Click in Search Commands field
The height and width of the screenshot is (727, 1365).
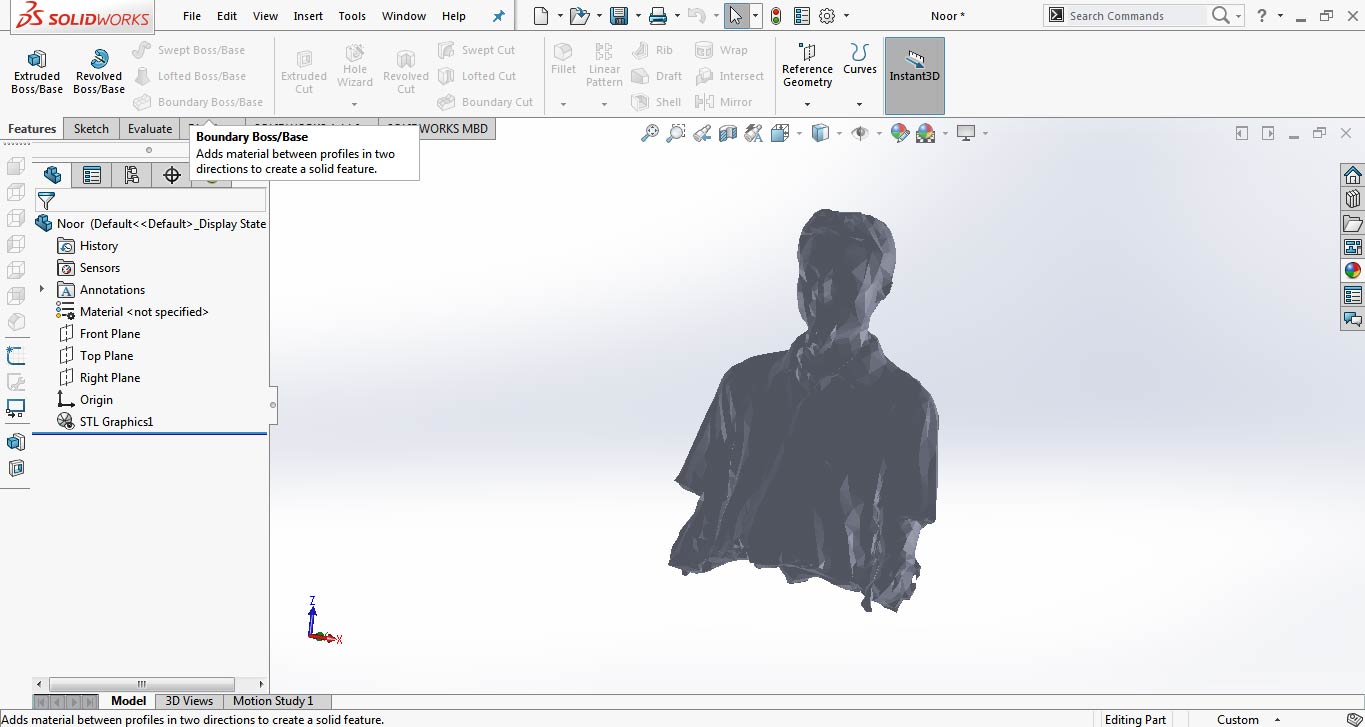pyautogui.click(x=1136, y=16)
